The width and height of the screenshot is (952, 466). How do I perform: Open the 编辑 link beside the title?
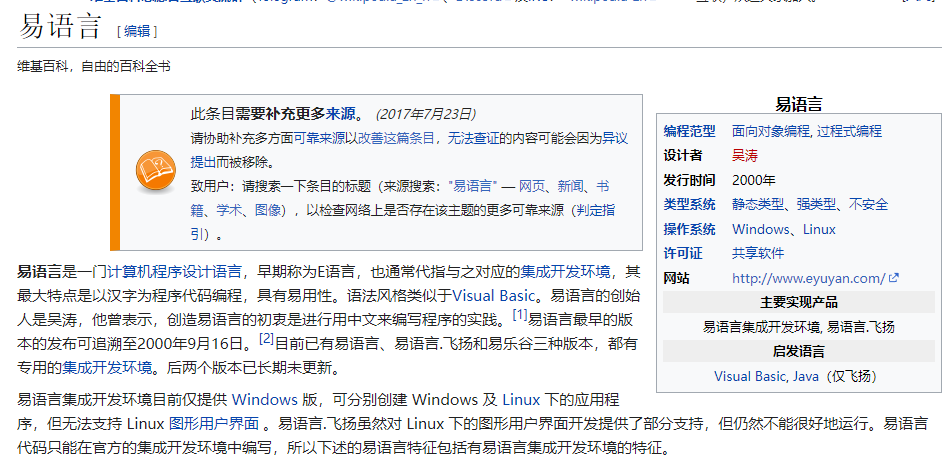[x=137, y=32]
